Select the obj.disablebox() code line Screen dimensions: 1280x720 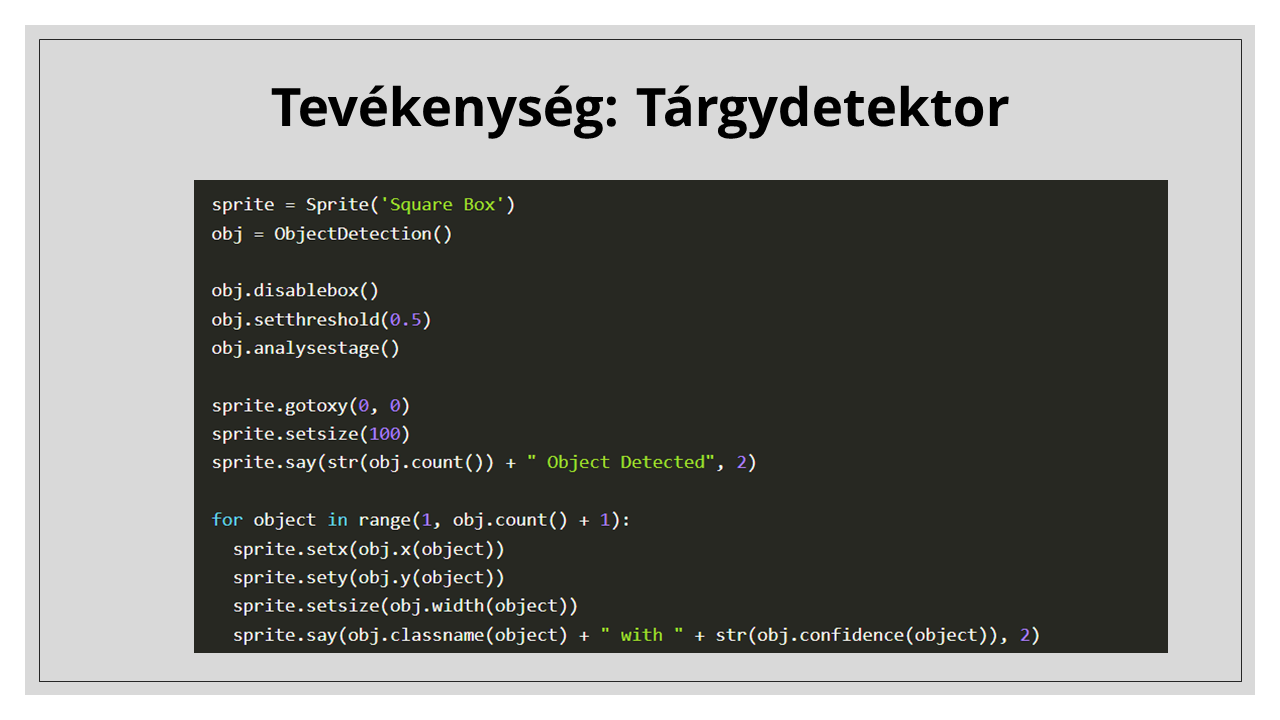click(295, 291)
